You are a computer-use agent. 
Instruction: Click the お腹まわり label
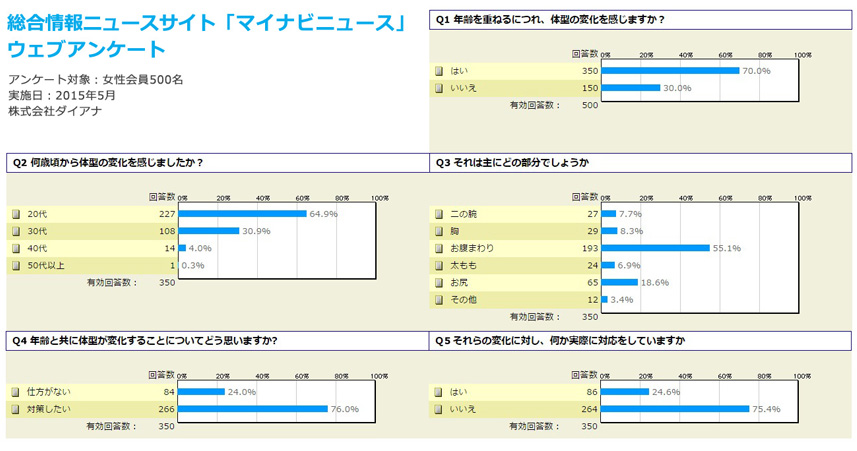(472, 248)
